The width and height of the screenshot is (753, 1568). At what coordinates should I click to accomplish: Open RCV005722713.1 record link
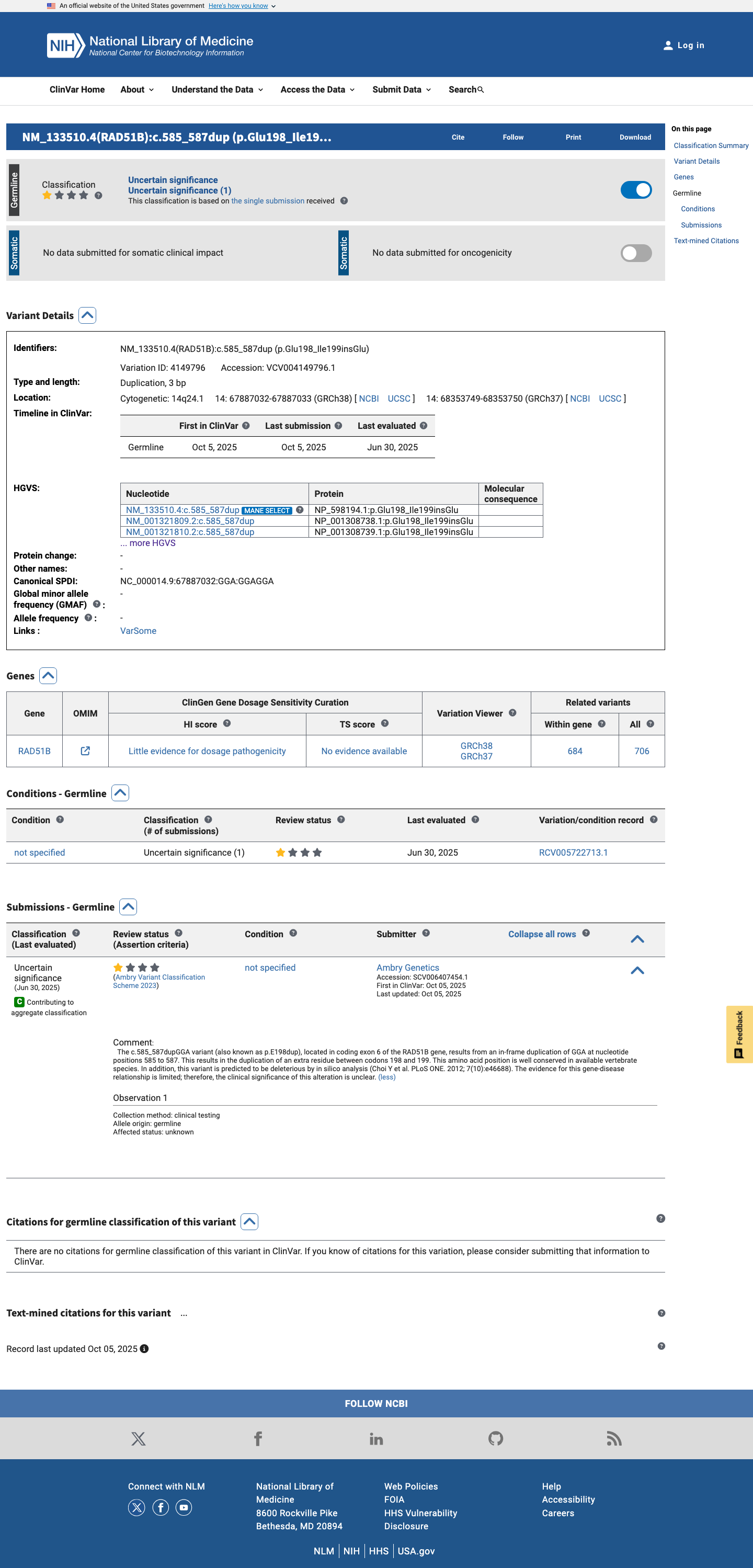pos(574,852)
